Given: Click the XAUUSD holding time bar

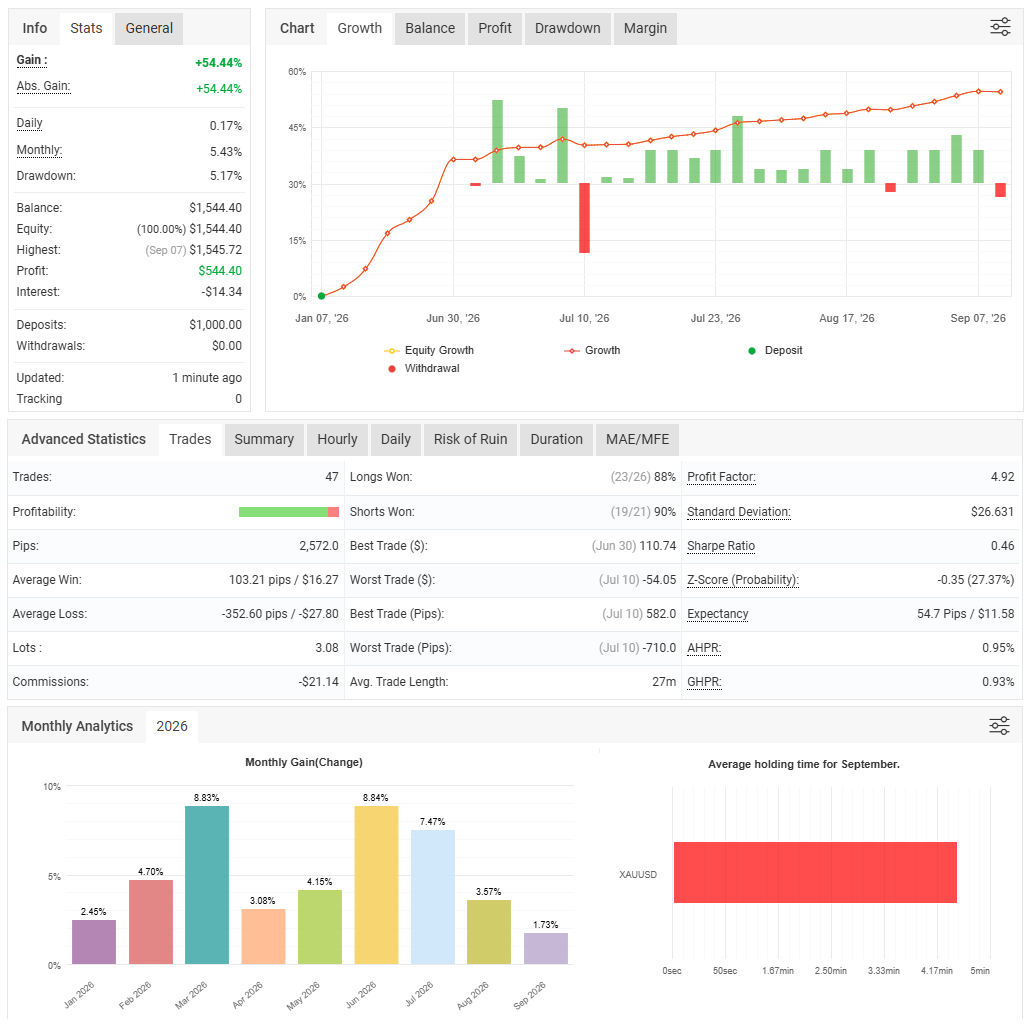Looking at the screenshot, I should pos(815,872).
